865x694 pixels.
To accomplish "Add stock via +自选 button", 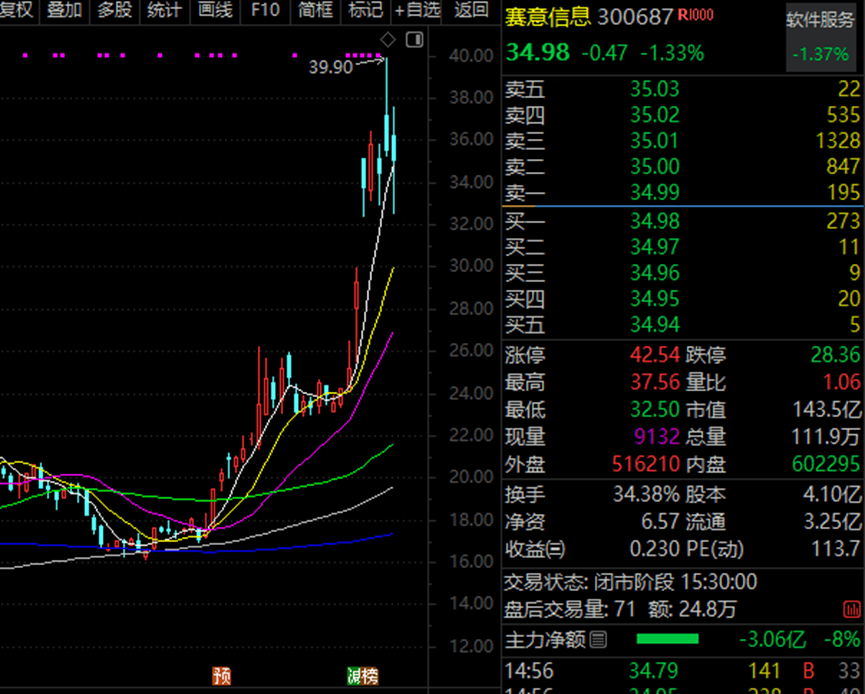I will (x=417, y=11).
